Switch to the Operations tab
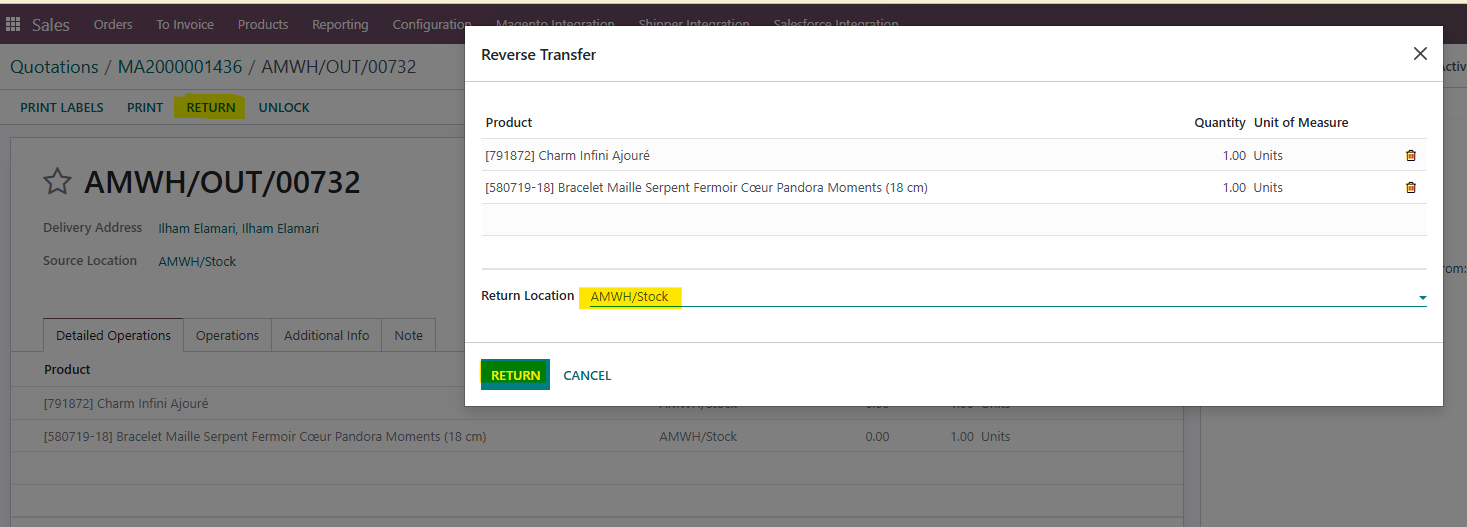The height and width of the screenshot is (527, 1467). [227, 335]
